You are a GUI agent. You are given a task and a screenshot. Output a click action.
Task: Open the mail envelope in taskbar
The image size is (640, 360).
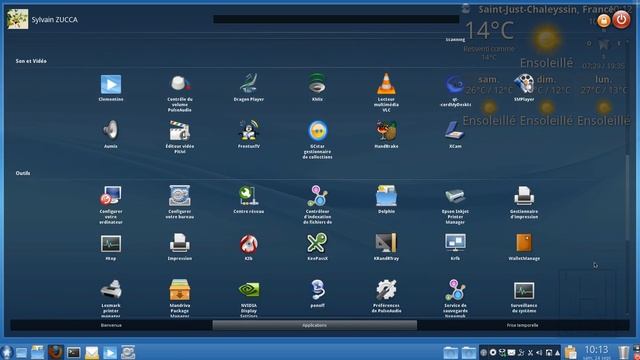pos(92,352)
